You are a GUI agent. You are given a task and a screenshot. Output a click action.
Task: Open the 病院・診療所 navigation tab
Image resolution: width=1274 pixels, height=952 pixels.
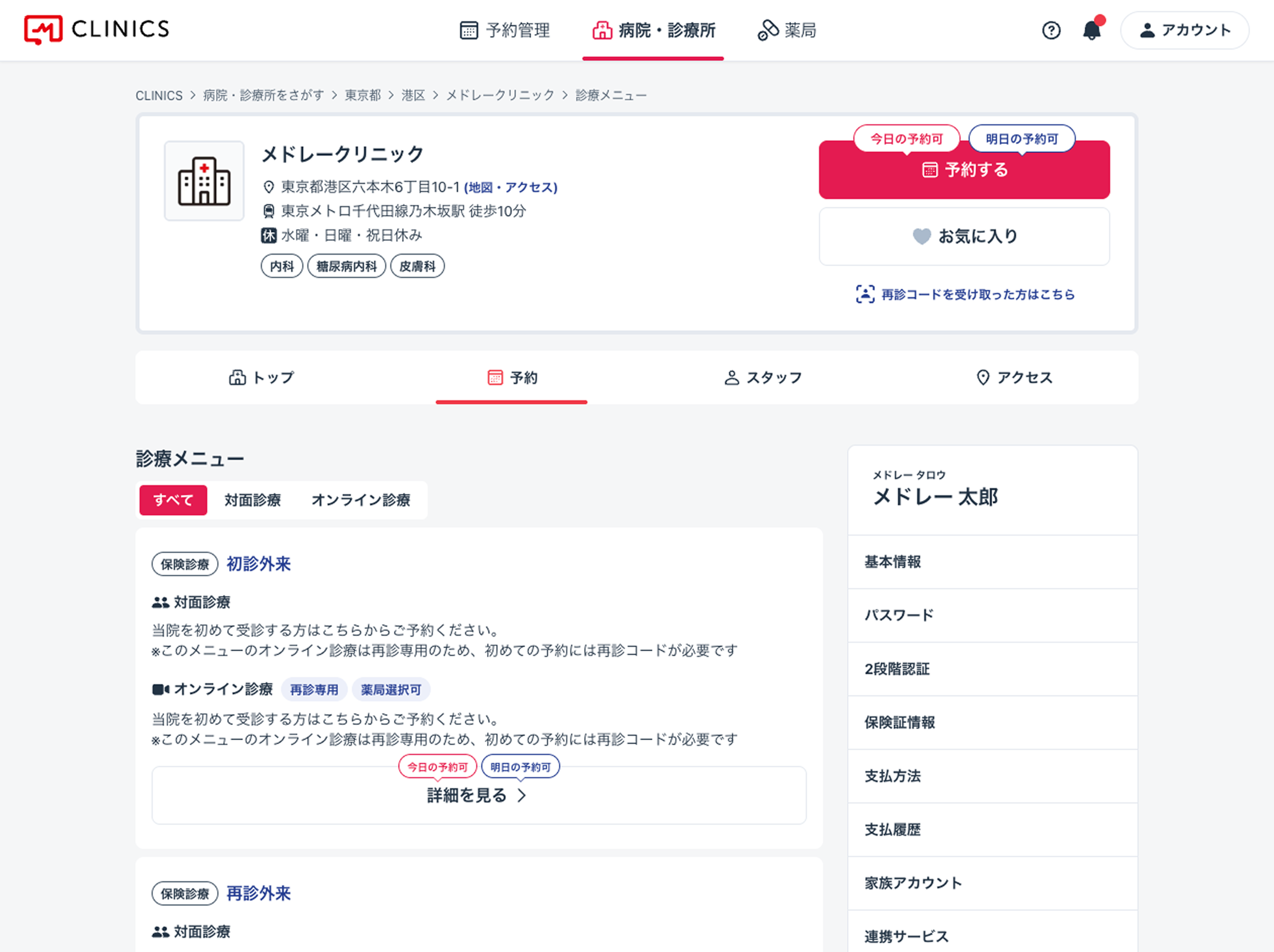click(x=653, y=30)
